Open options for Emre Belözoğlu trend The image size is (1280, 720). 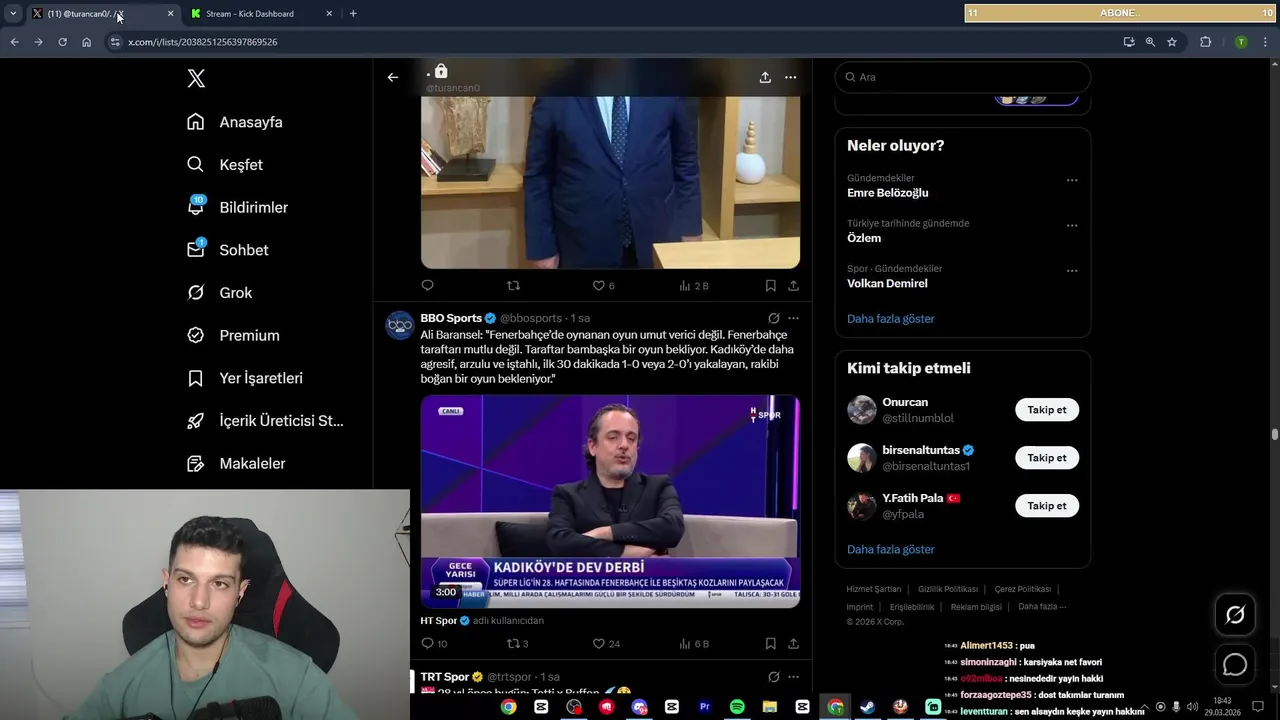click(1072, 181)
